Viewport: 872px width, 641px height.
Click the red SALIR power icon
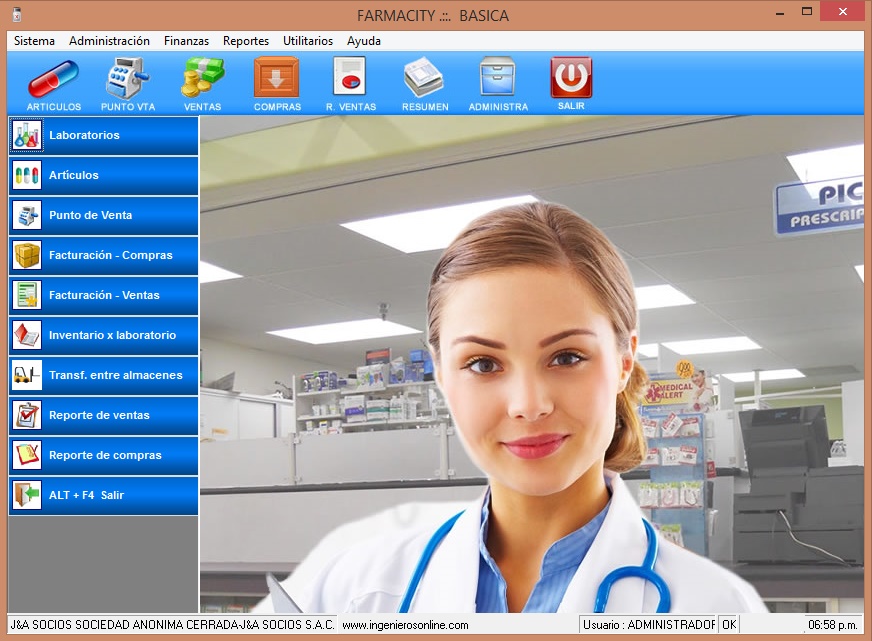point(571,77)
